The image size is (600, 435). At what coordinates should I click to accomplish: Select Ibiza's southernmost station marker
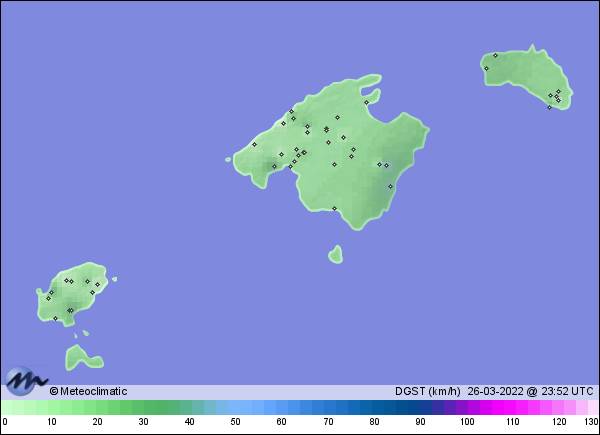[55, 318]
